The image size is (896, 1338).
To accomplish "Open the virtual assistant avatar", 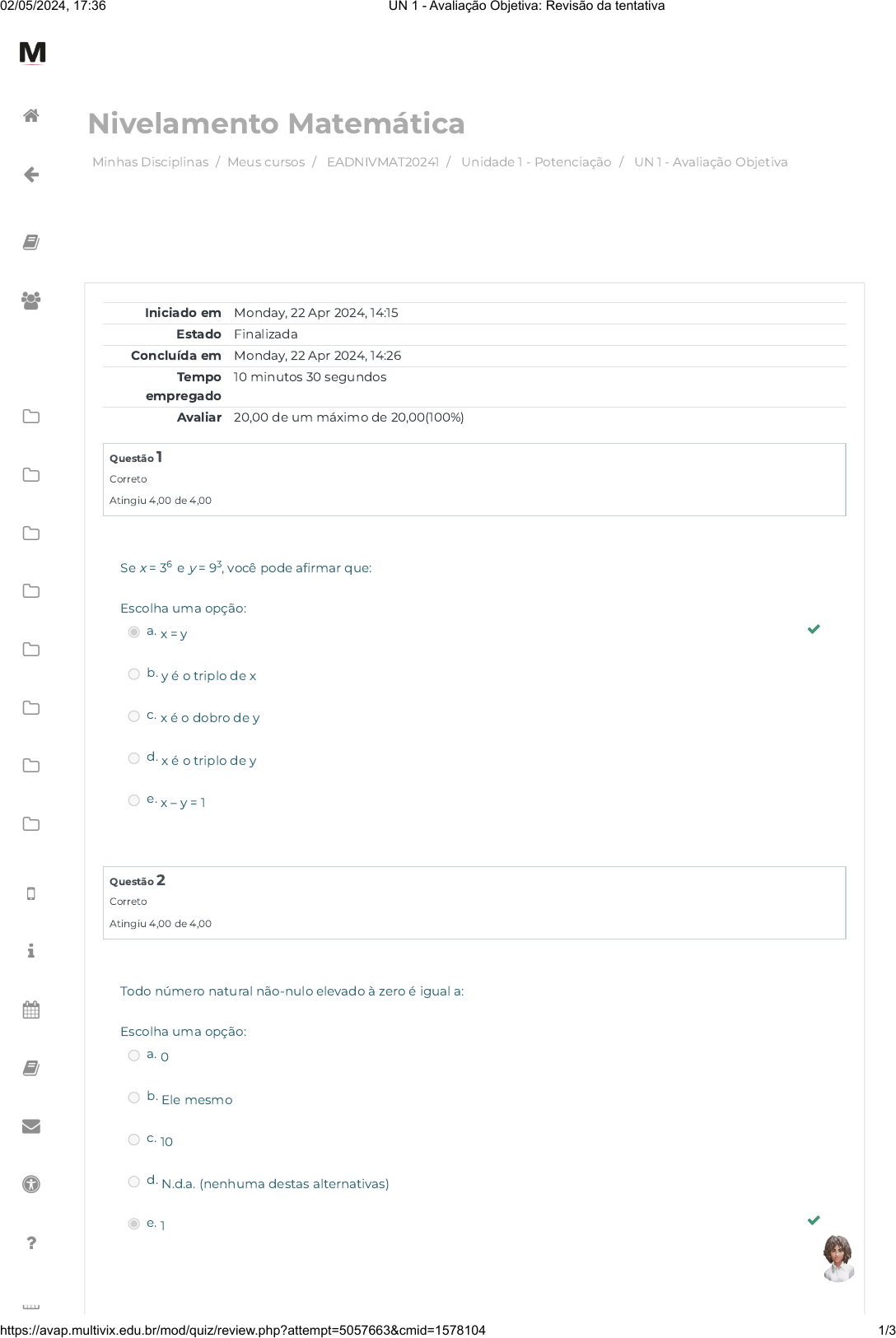I will click(x=838, y=1258).
